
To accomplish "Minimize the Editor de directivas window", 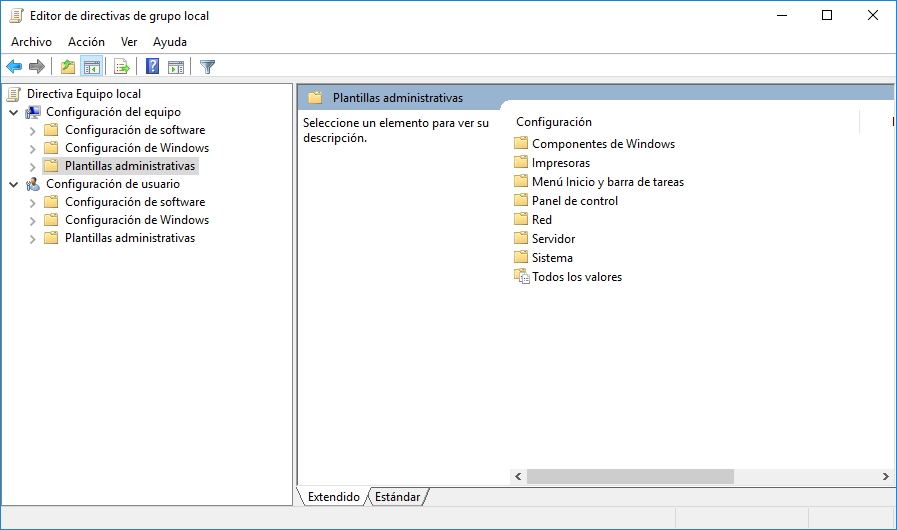I will click(x=782, y=15).
